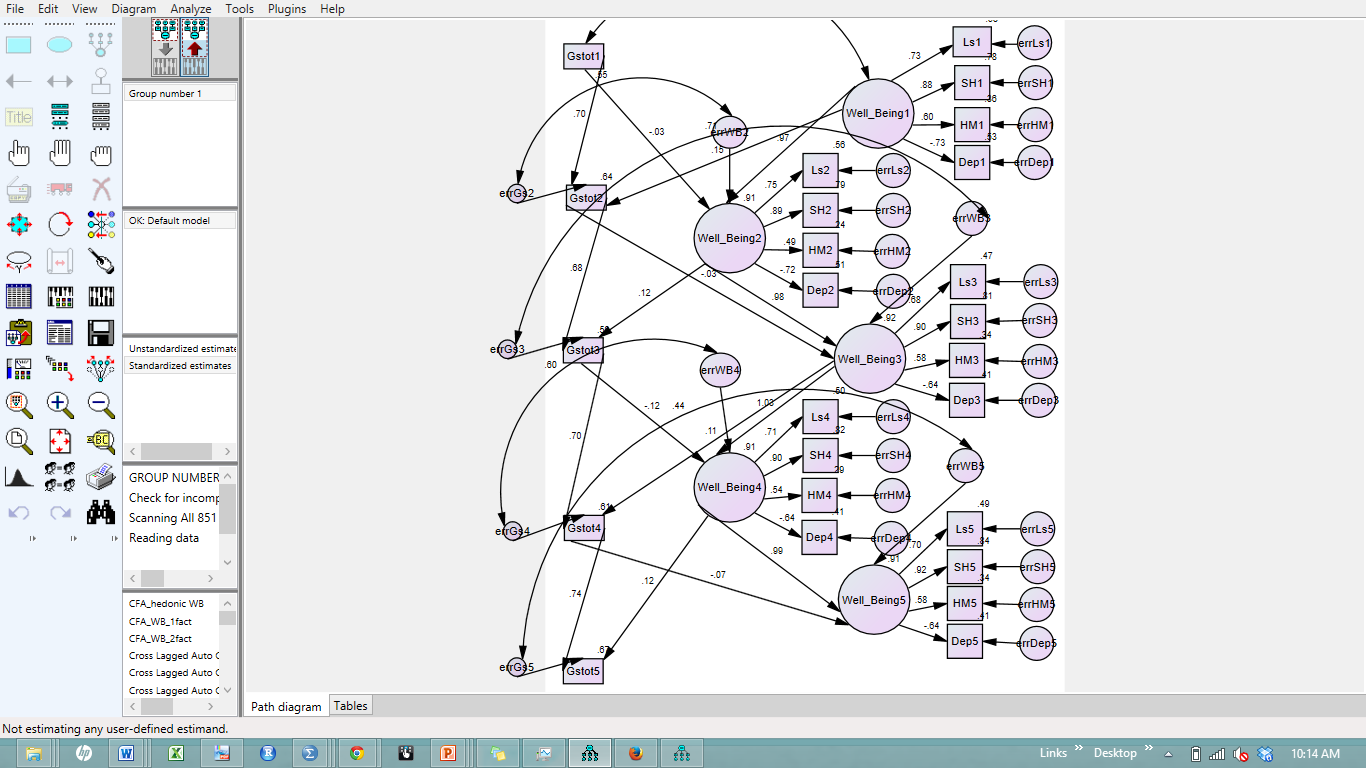
Task: Toggle view to output path diagram
Action: click(x=195, y=47)
